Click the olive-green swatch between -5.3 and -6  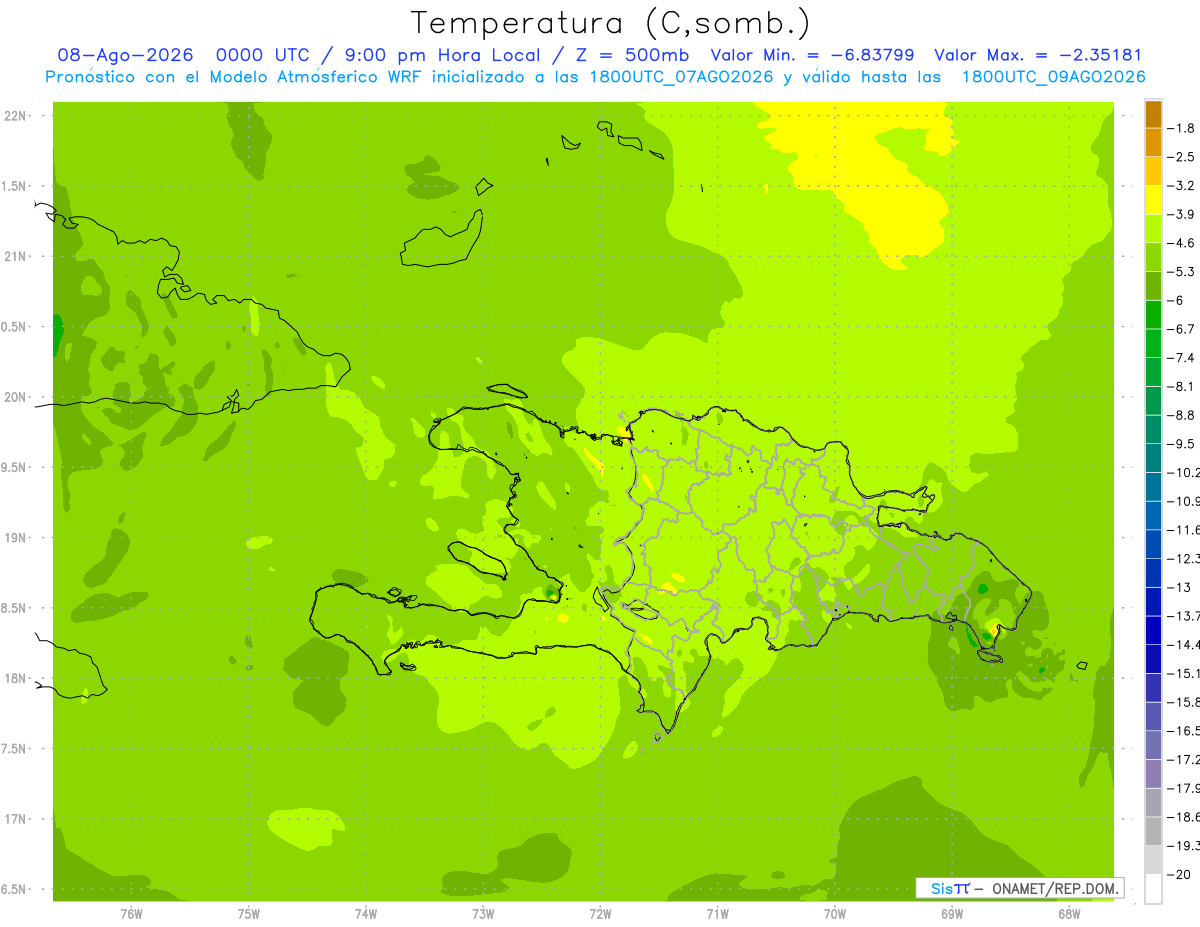coord(1153,286)
